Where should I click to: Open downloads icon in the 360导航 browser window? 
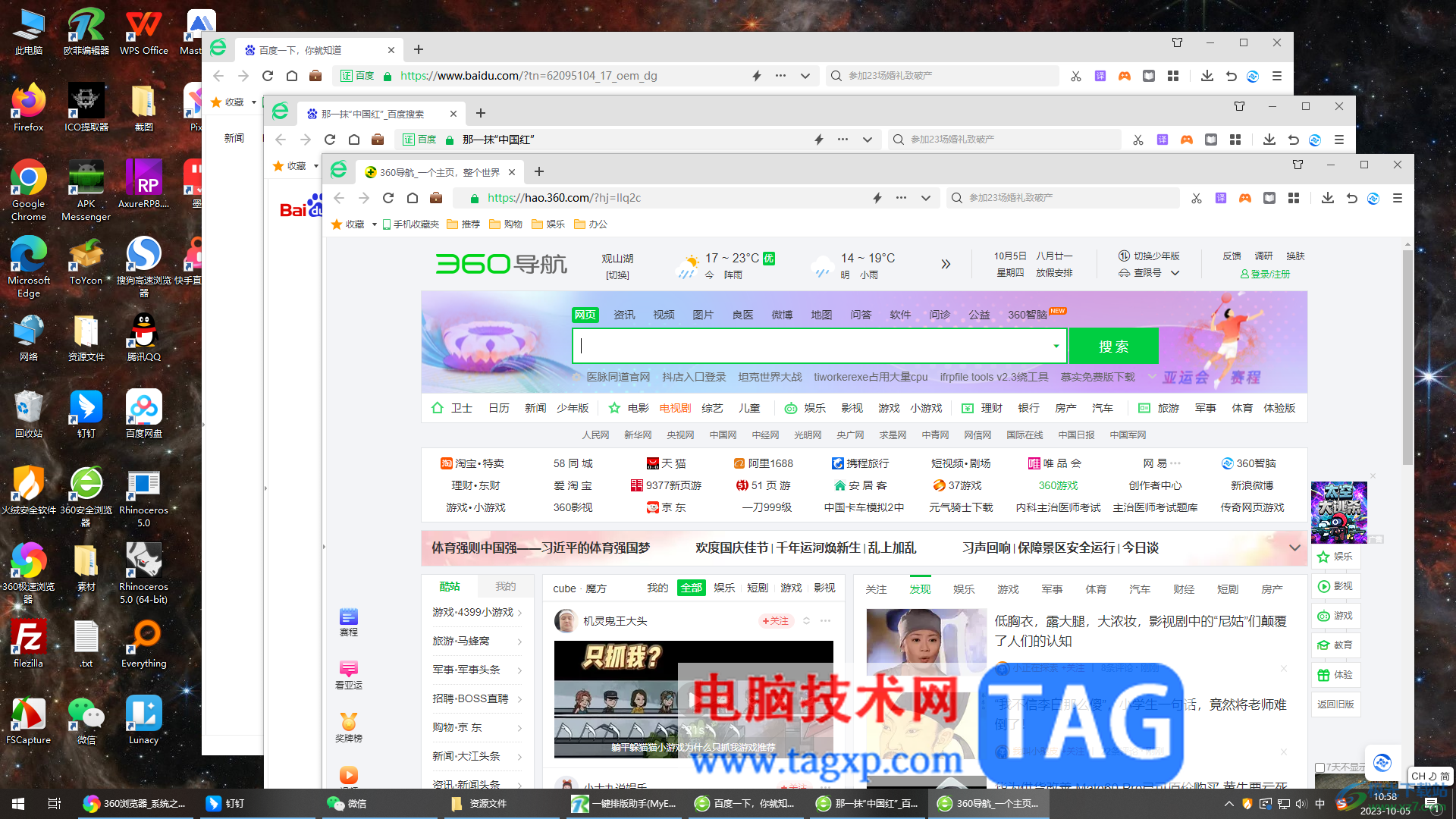(x=1327, y=198)
